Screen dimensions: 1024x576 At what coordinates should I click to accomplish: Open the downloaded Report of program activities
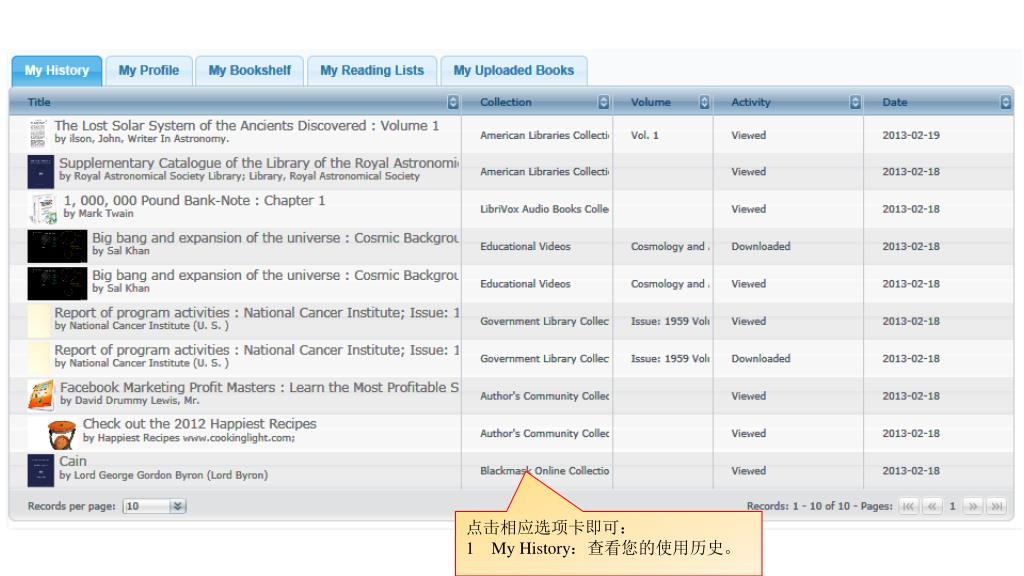click(x=257, y=350)
